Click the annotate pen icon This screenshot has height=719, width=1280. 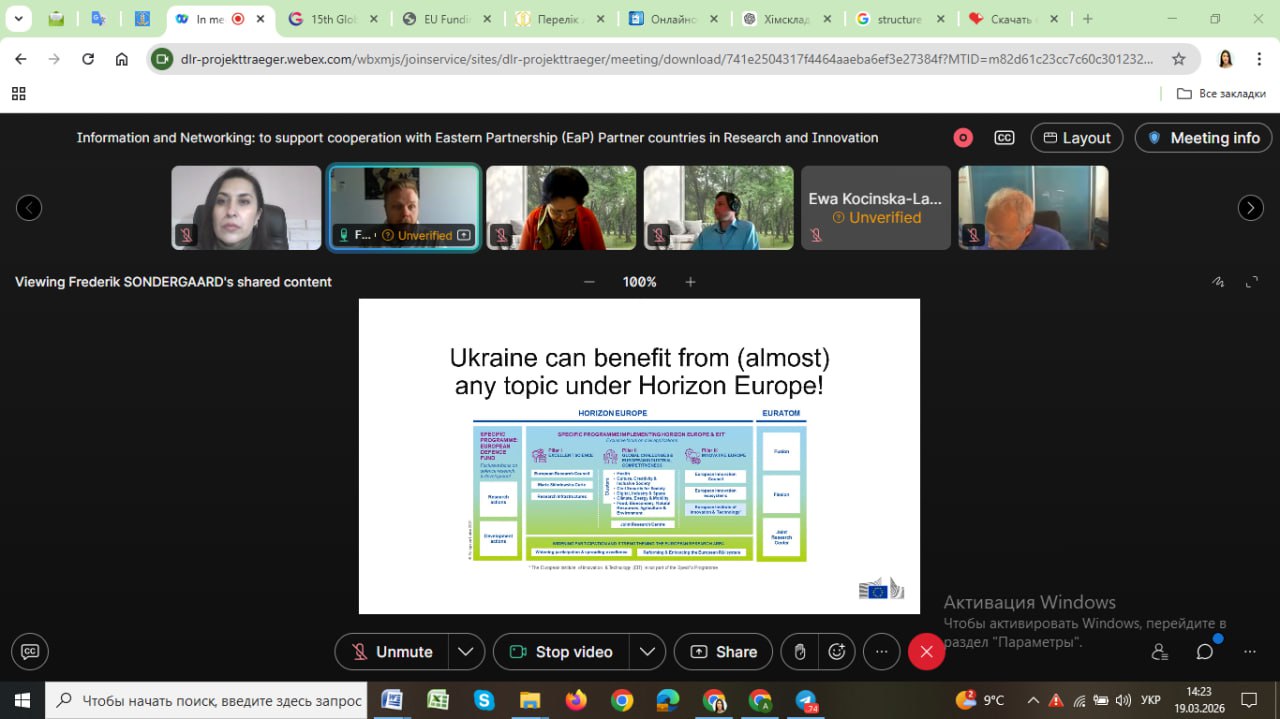click(x=1217, y=282)
